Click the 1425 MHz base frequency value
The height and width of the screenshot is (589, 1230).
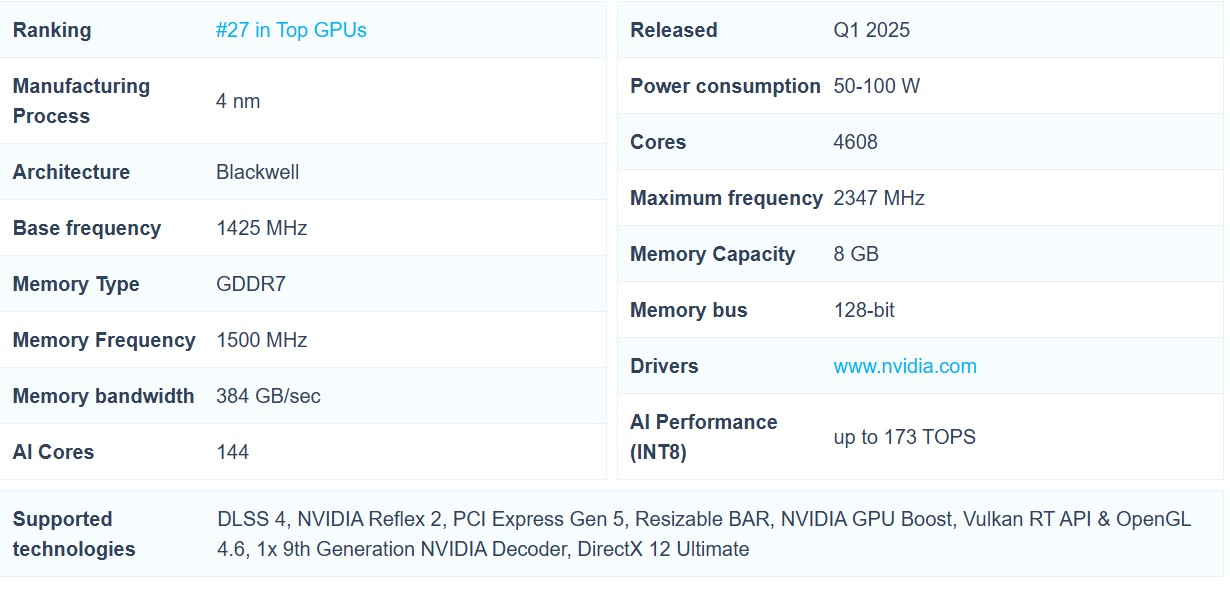261,228
